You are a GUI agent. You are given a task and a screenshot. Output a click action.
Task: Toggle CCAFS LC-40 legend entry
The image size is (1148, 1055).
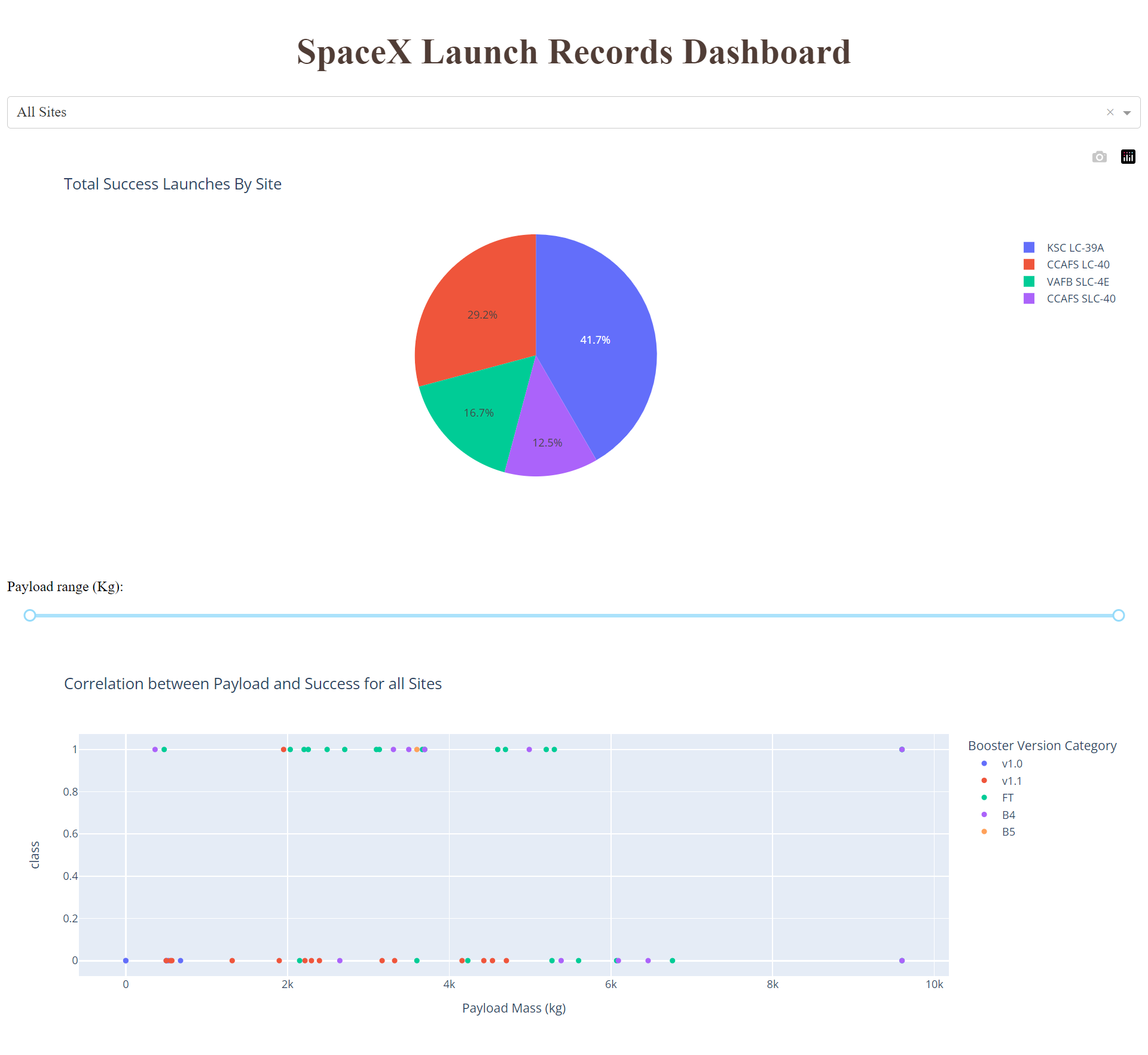[x=1073, y=264]
